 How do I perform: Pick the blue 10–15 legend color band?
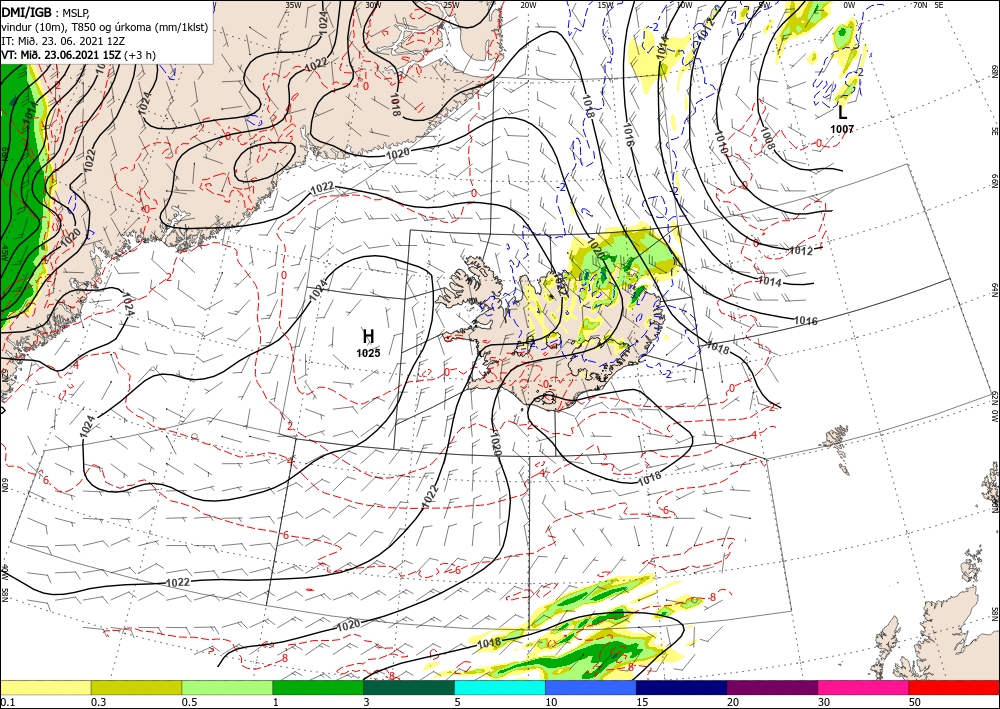(591, 687)
